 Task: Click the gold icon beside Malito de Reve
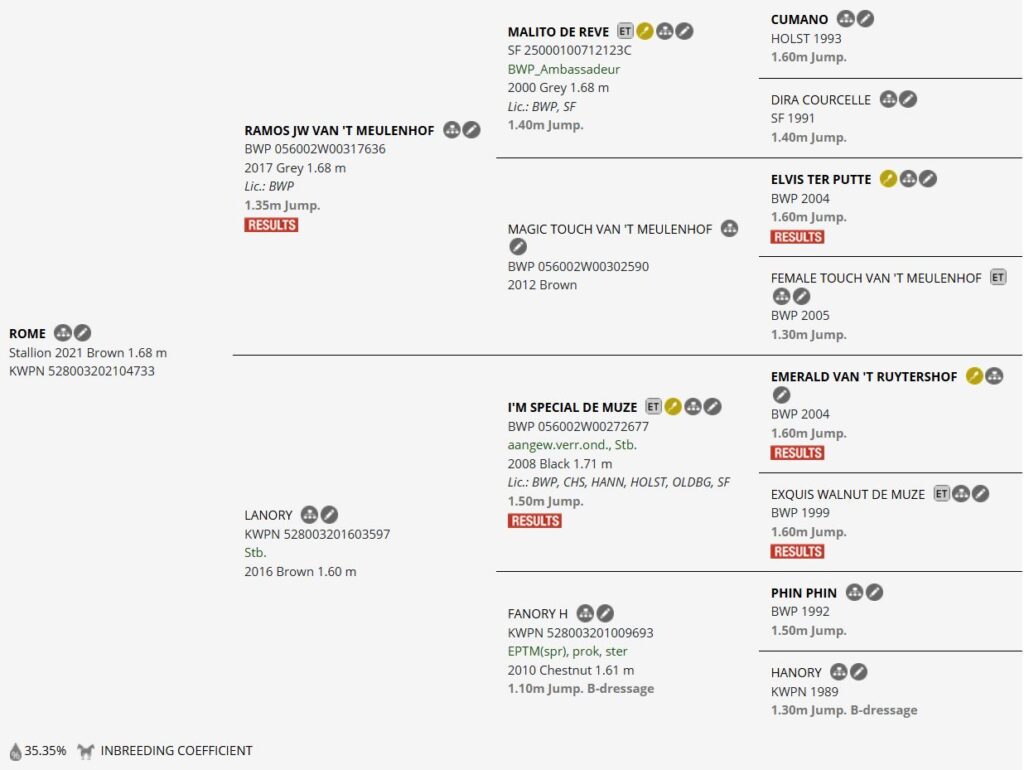click(x=645, y=31)
